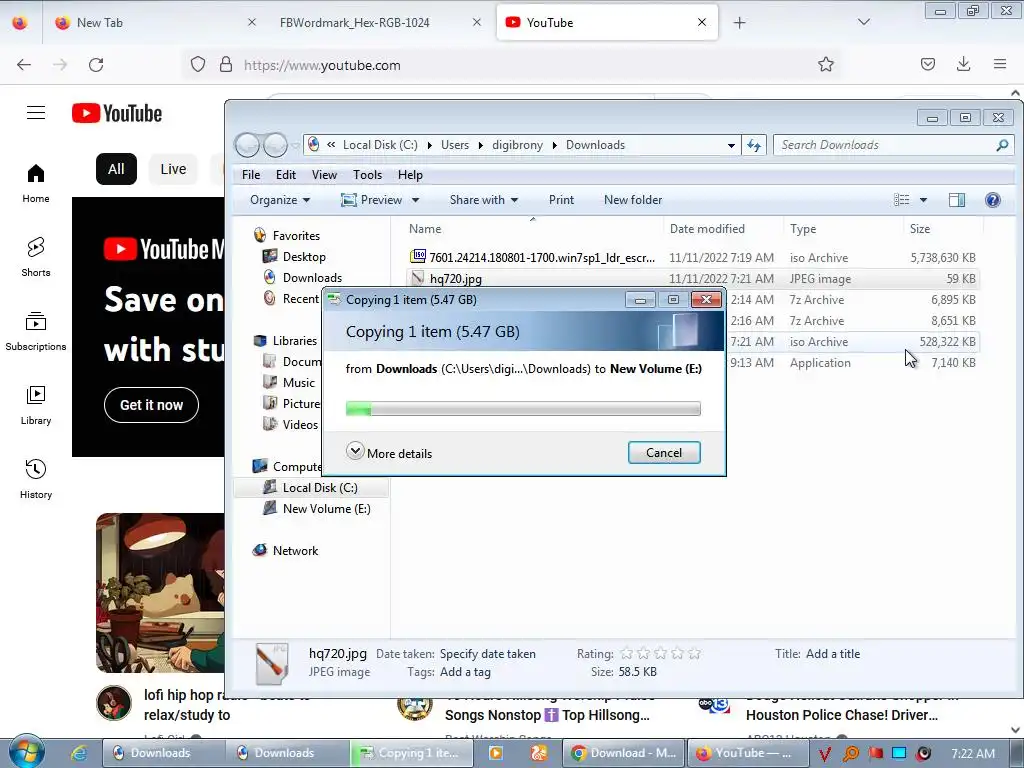Open the Firefox downloads arrow icon

pyautogui.click(x=963, y=64)
